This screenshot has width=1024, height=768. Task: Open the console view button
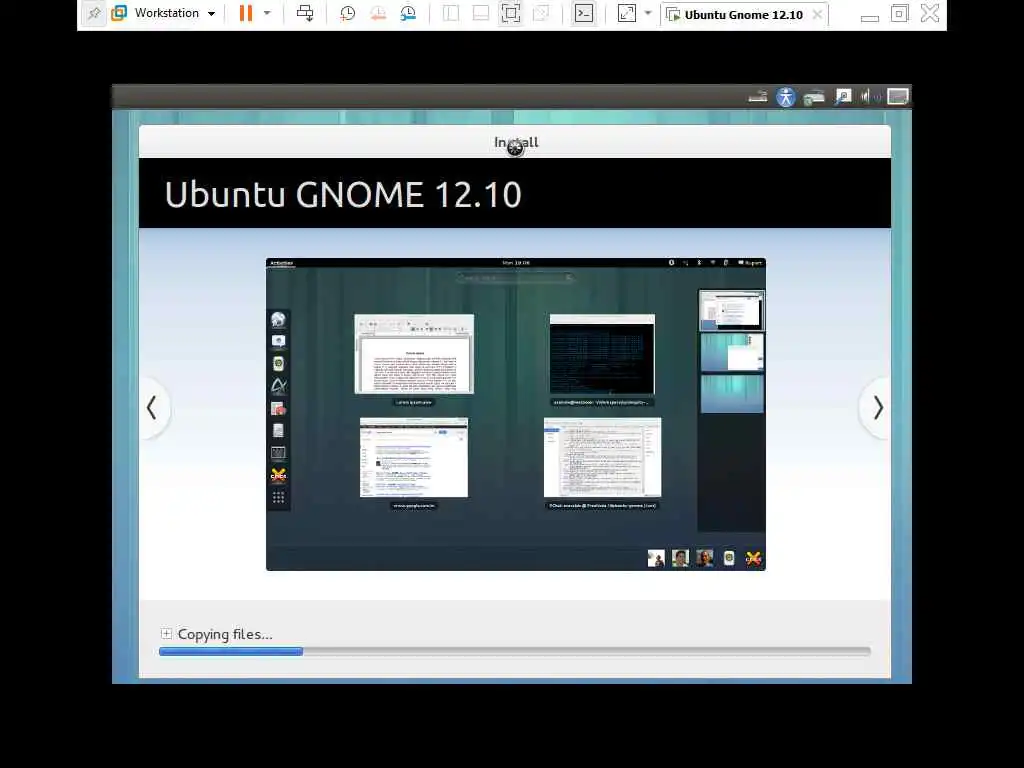584,13
